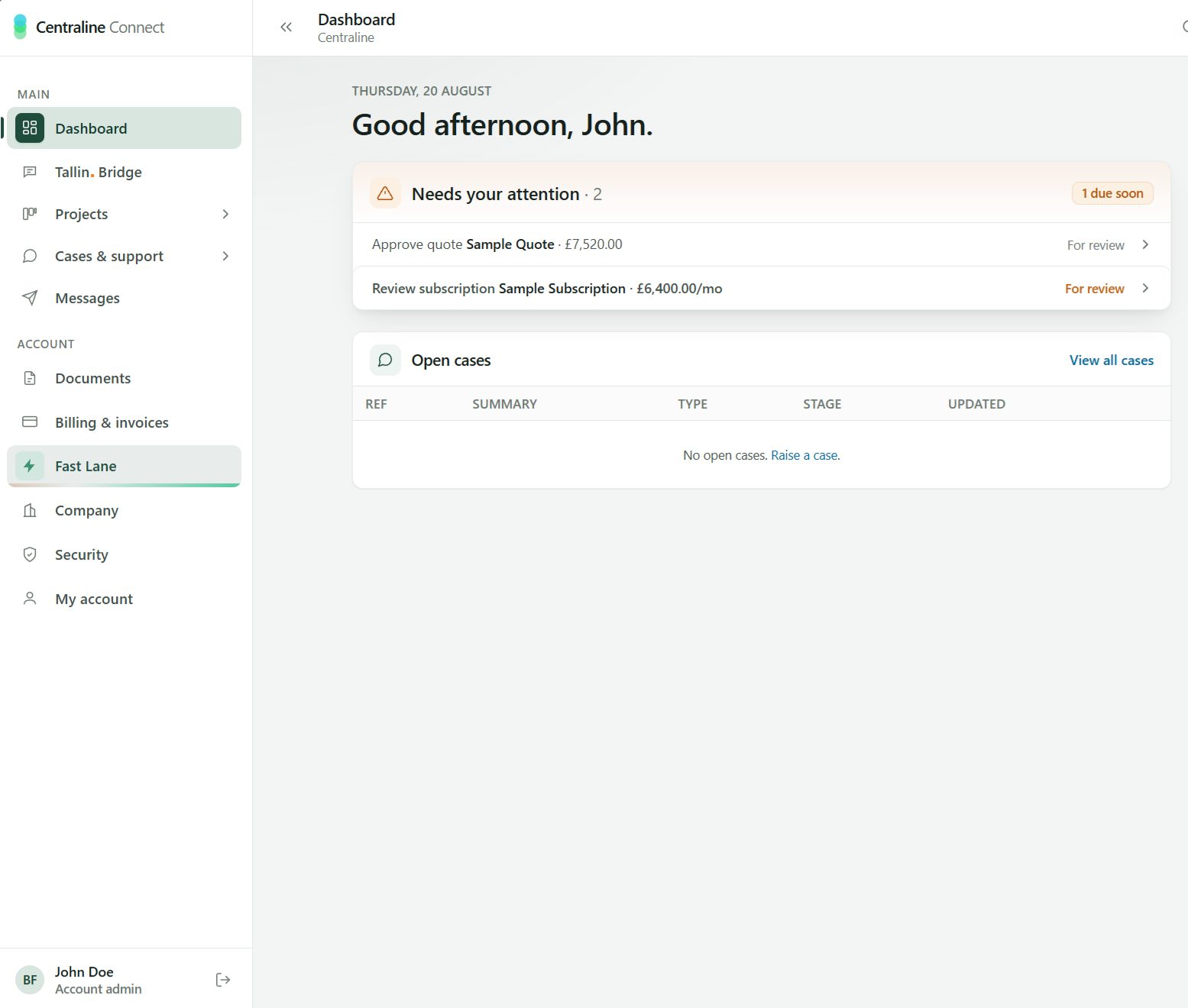Image resolution: width=1188 pixels, height=1008 pixels.
Task: Click the BF user avatar
Action: pos(30,980)
